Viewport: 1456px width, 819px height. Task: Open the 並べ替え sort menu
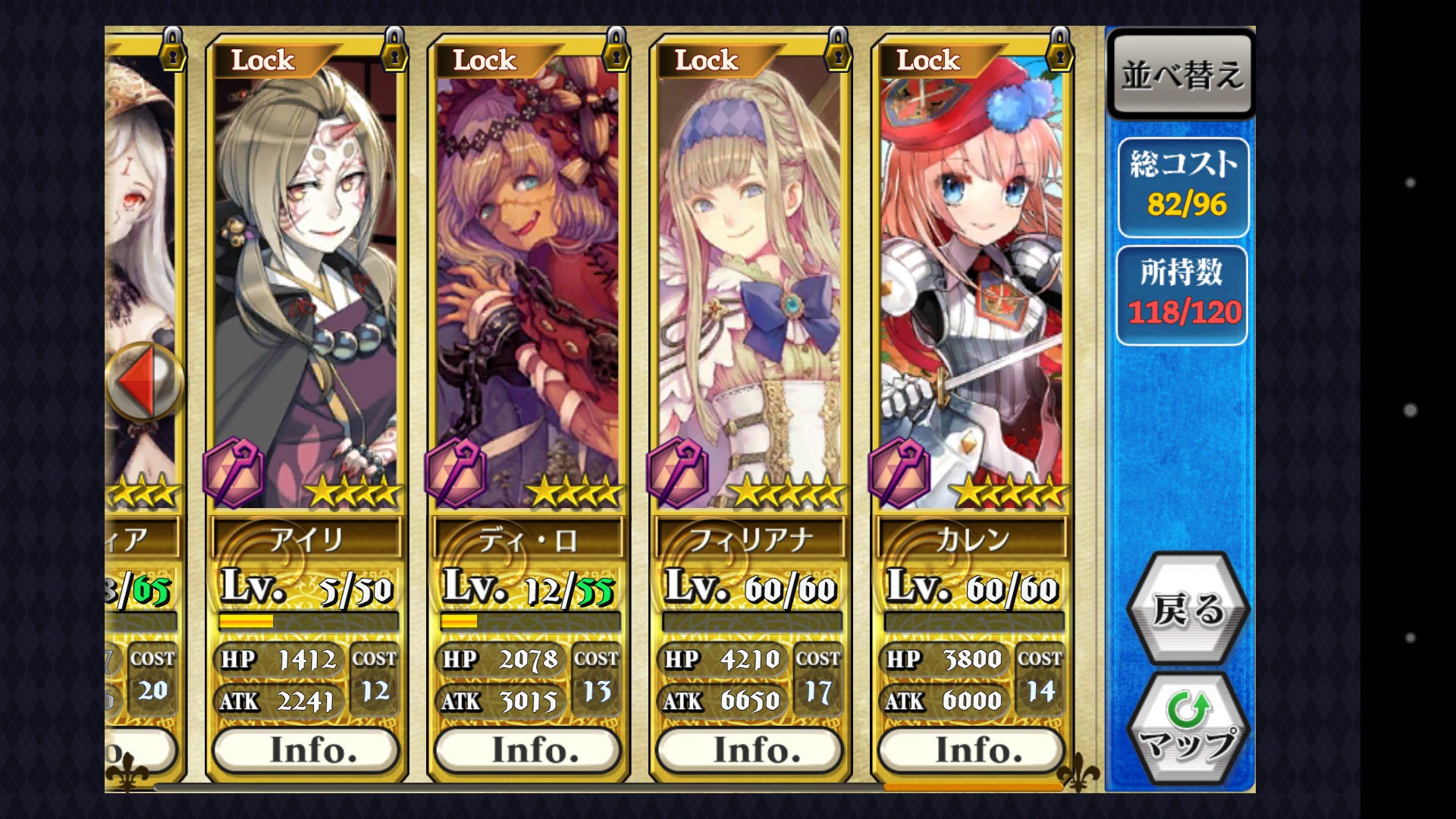(1181, 74)
